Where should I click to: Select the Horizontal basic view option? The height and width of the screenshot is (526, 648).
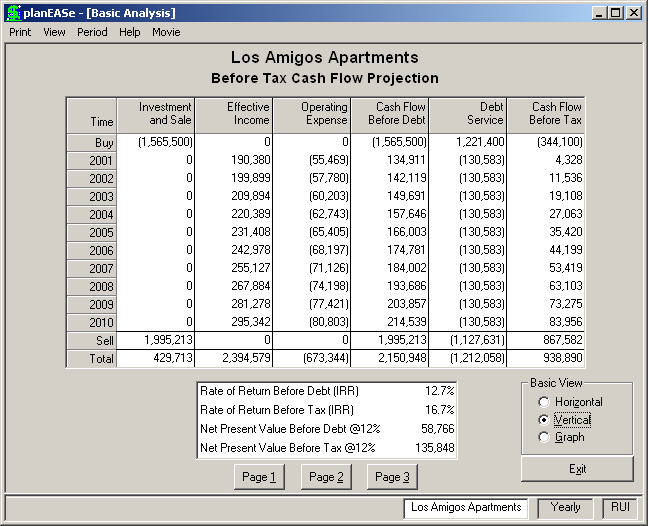pos(570,402)
